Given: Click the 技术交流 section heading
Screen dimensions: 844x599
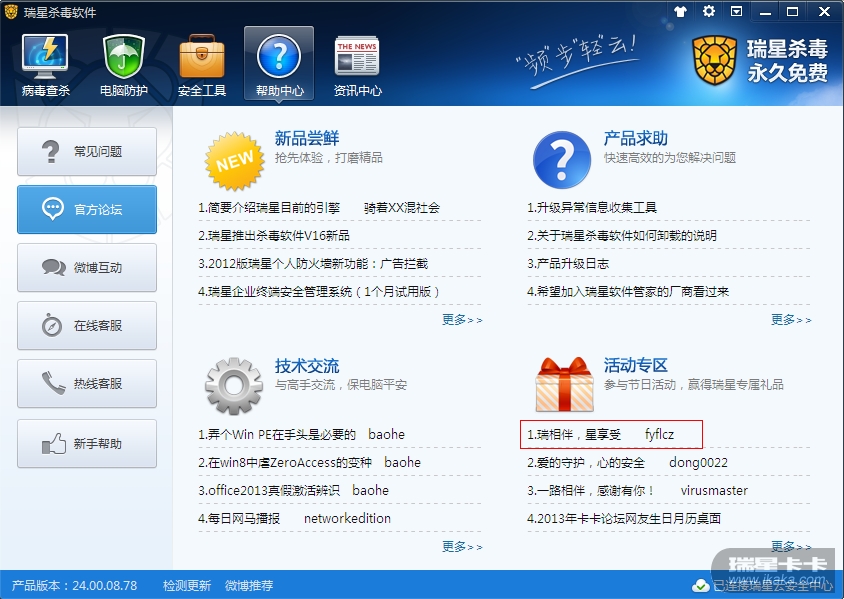Looking at the screenshot, I should tap(307, 366).
